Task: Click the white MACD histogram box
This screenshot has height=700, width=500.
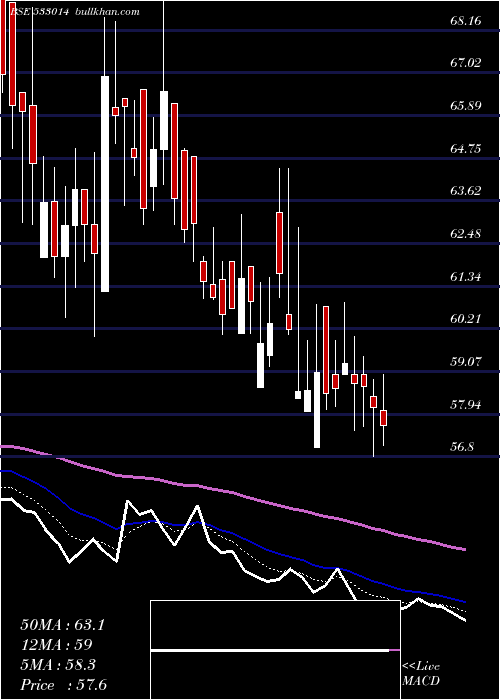Action: (x=275, y=650)
